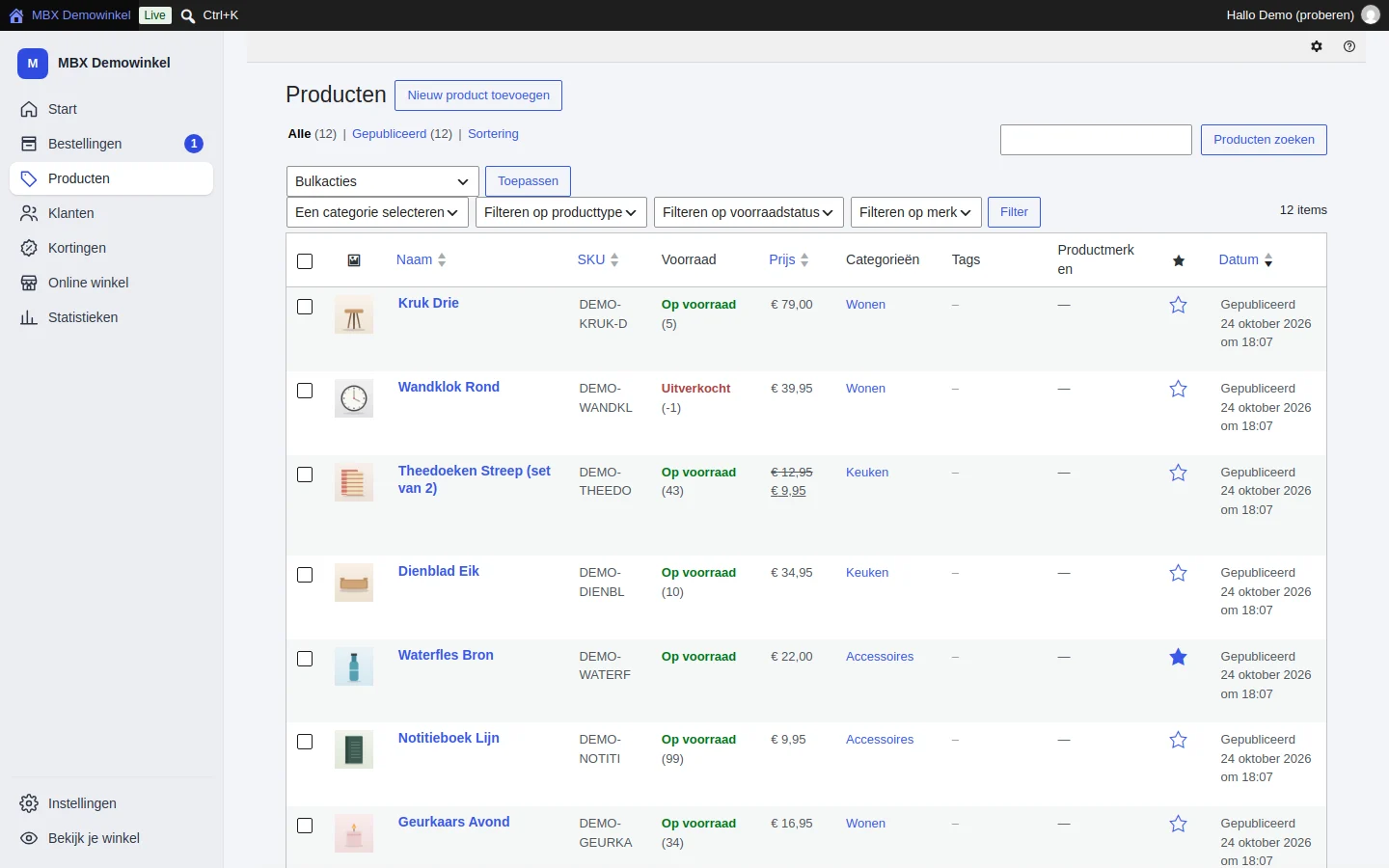Open the Kruk Drie product thumbnail
Image resolution: width=1389 pixels, height=868 pixels.
[354, 315]
